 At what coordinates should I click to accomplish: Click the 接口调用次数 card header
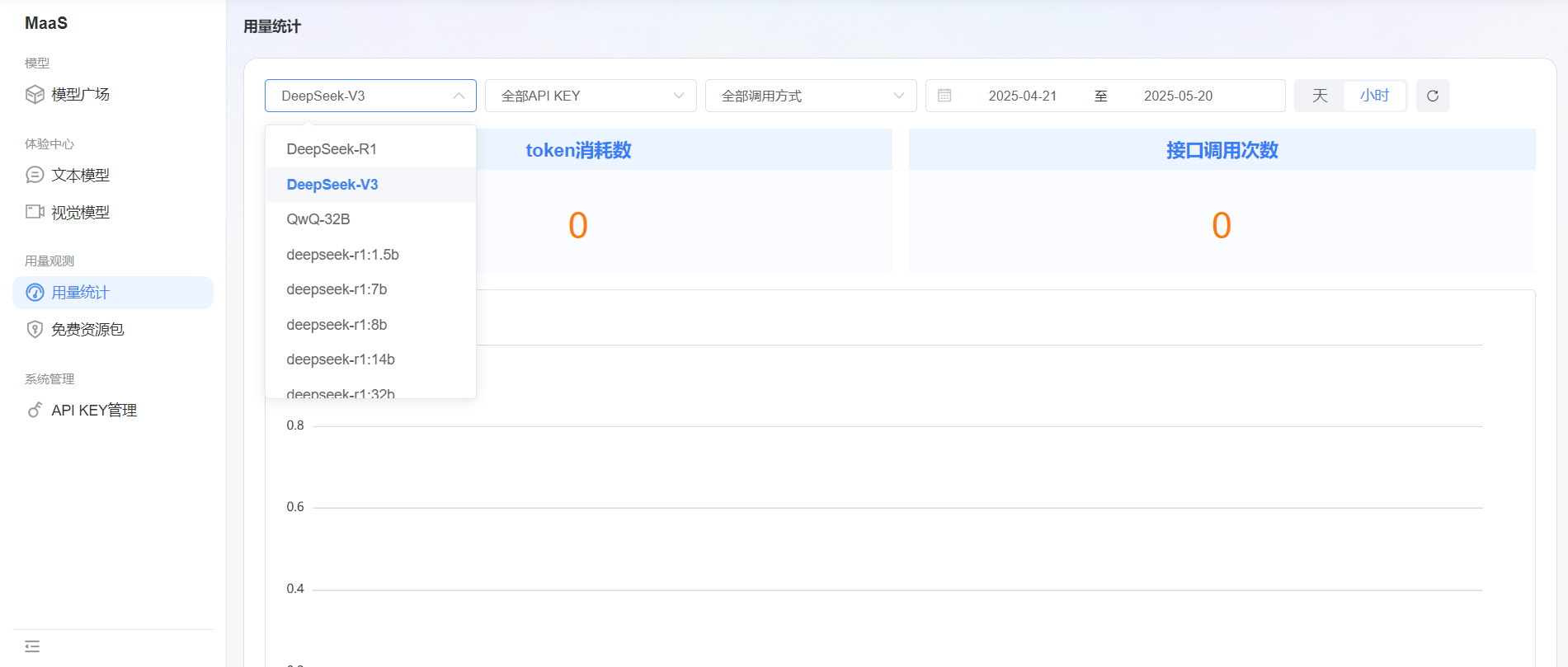coord(1222,150)
